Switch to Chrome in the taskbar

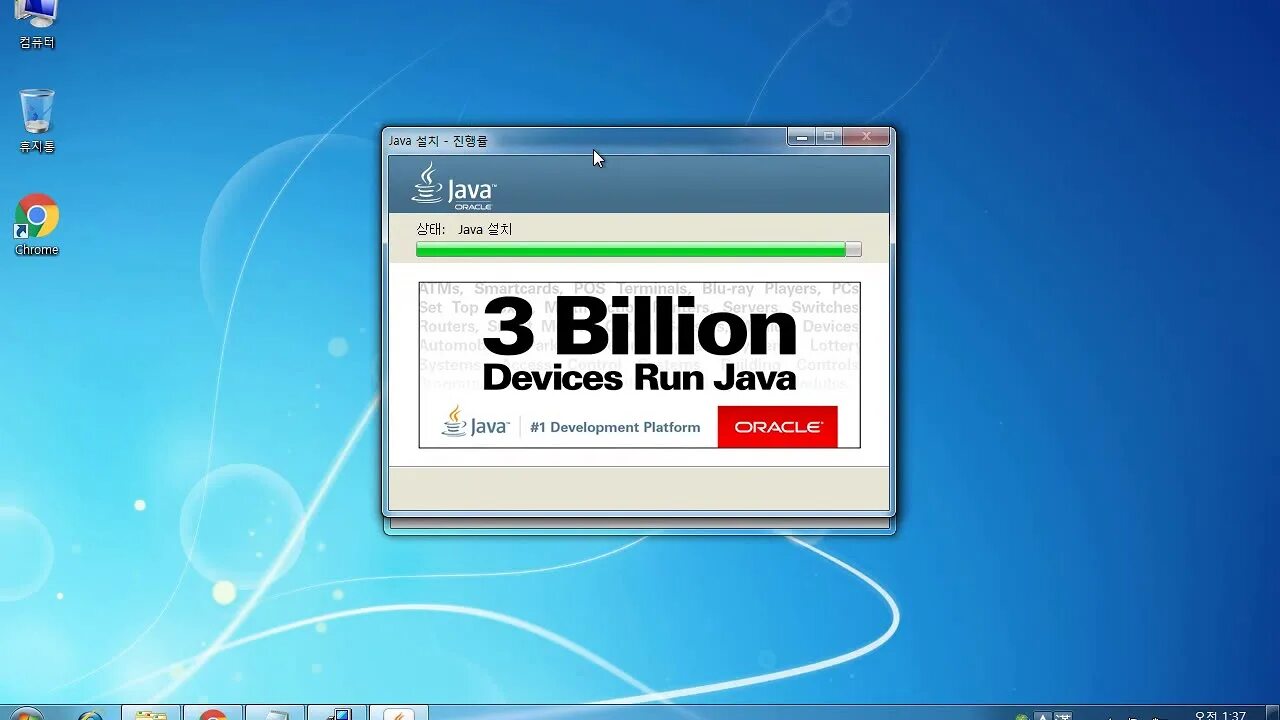213,714
